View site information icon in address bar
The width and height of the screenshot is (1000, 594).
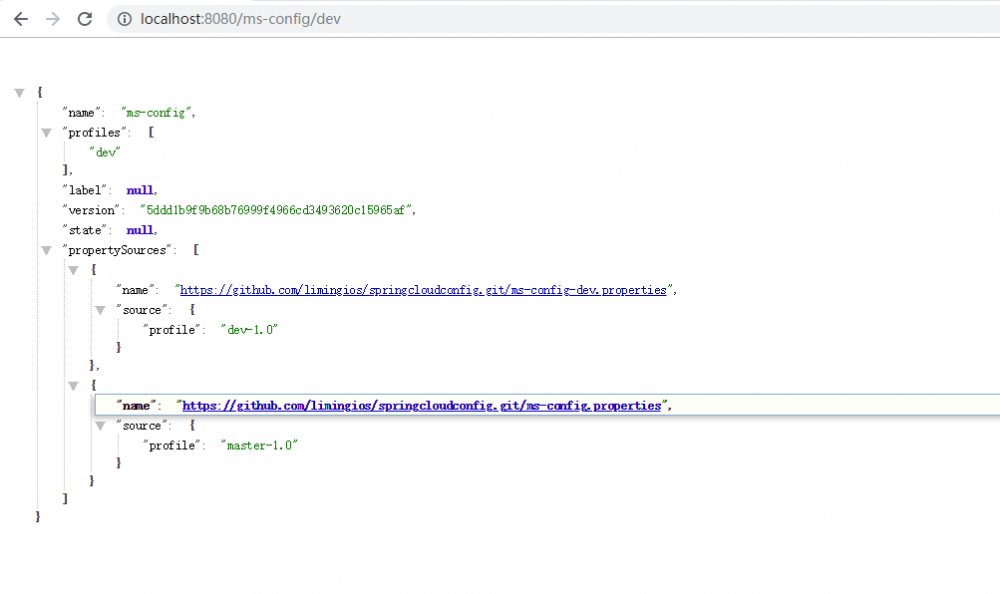pos(124,19)
